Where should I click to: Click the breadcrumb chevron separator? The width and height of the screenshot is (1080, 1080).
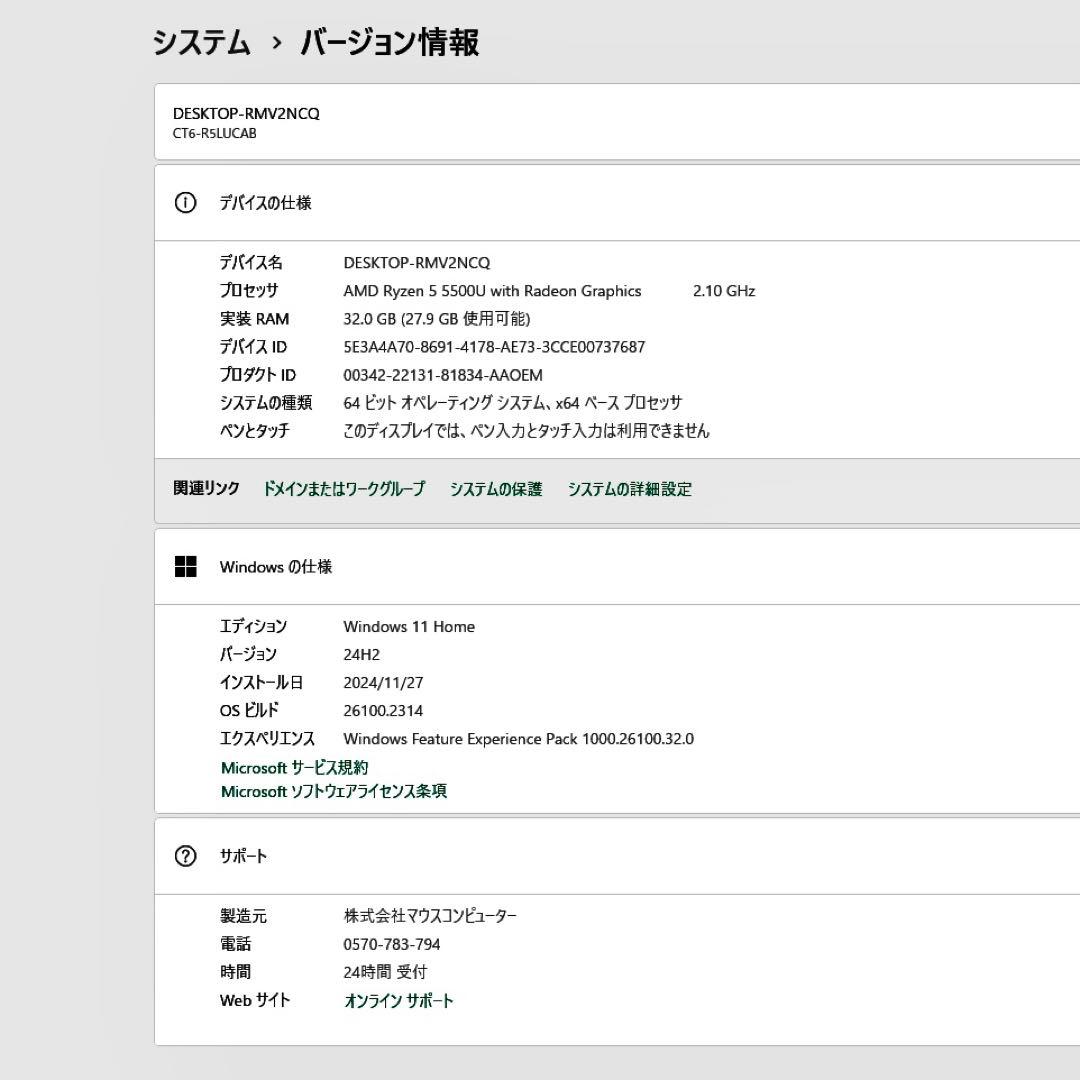276,43
